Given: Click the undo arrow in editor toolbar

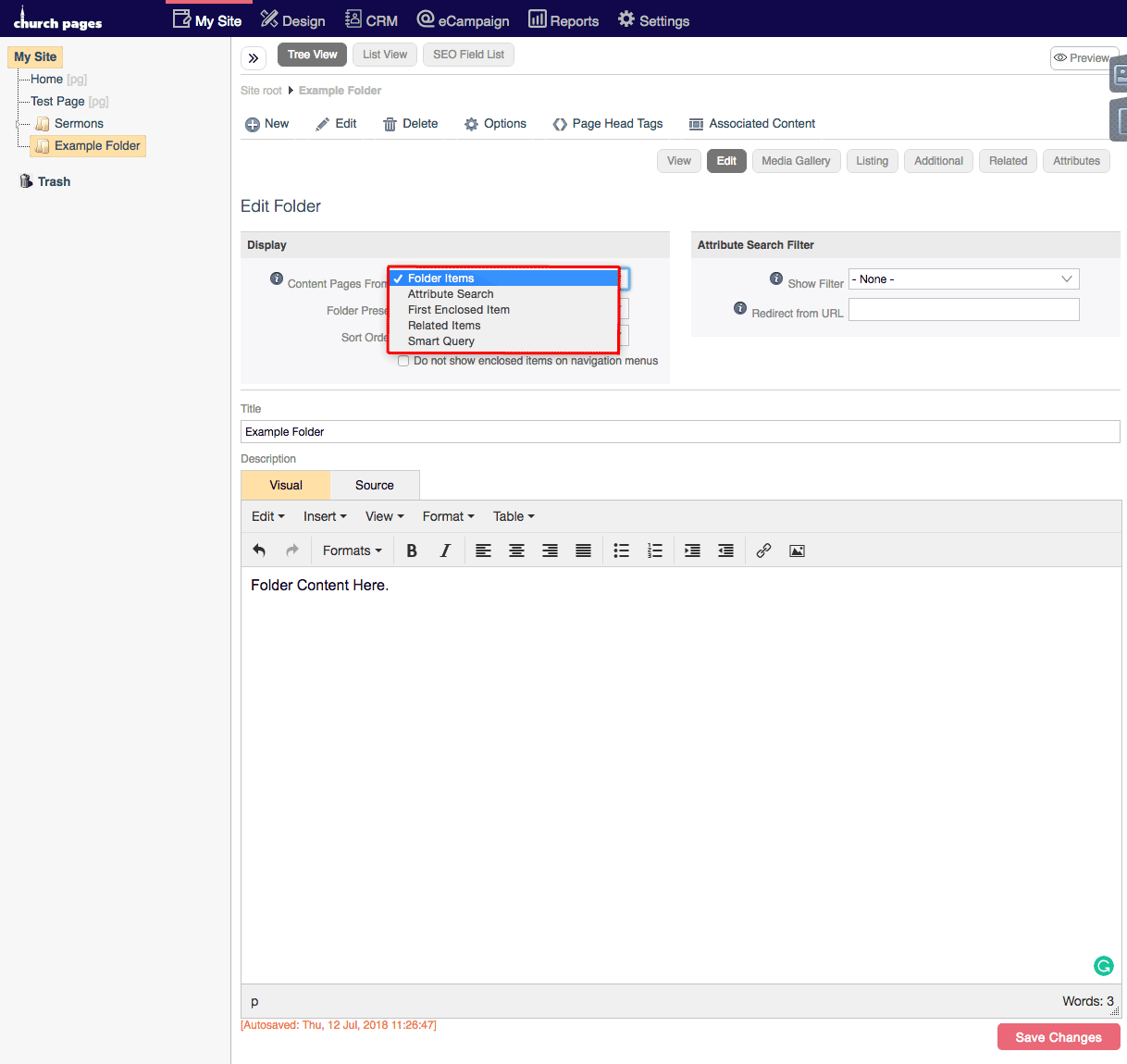Looking at the screenshot, I should [x=259, y=551].
